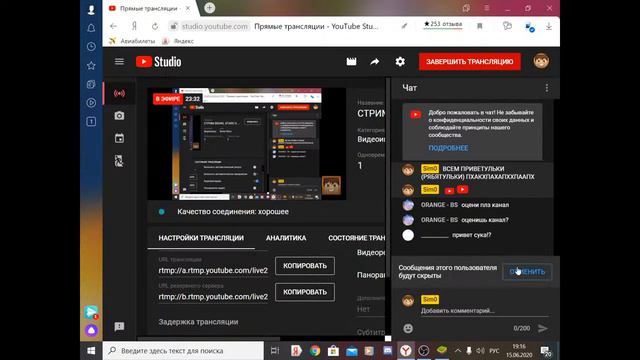
Task: Click the live stream preview thumbnail
Action: pos(247,144)
